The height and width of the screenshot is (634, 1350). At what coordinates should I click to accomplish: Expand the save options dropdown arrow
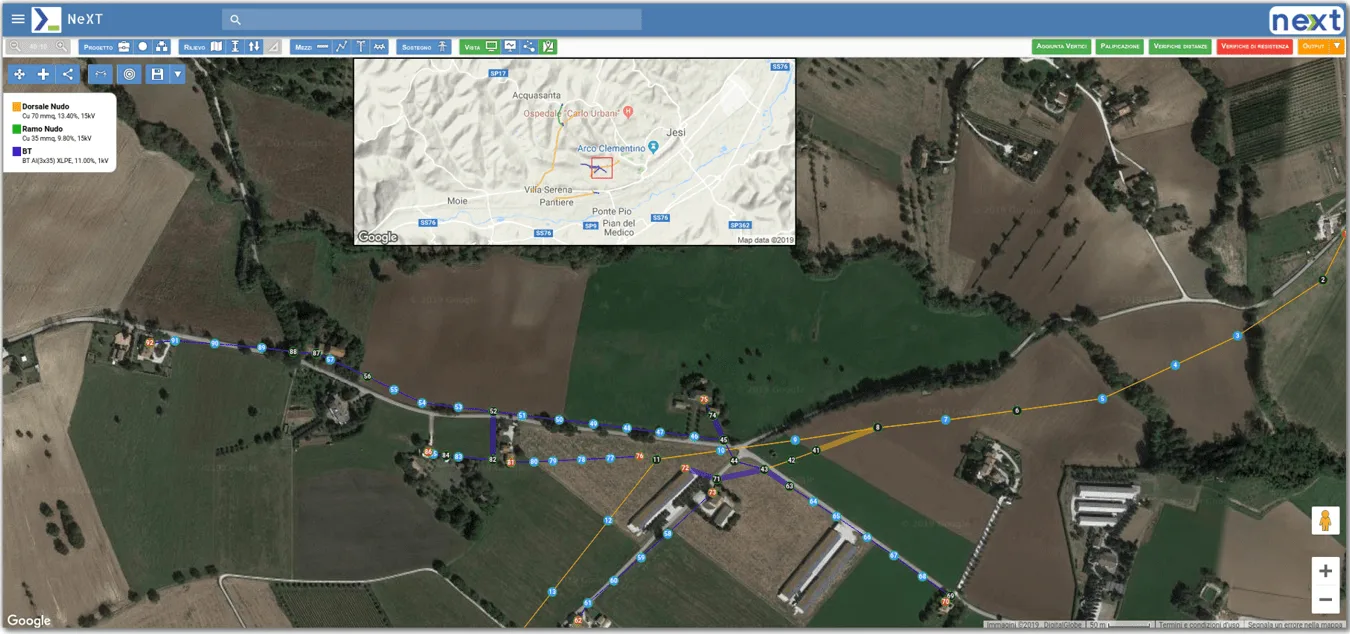coord(177,74)
